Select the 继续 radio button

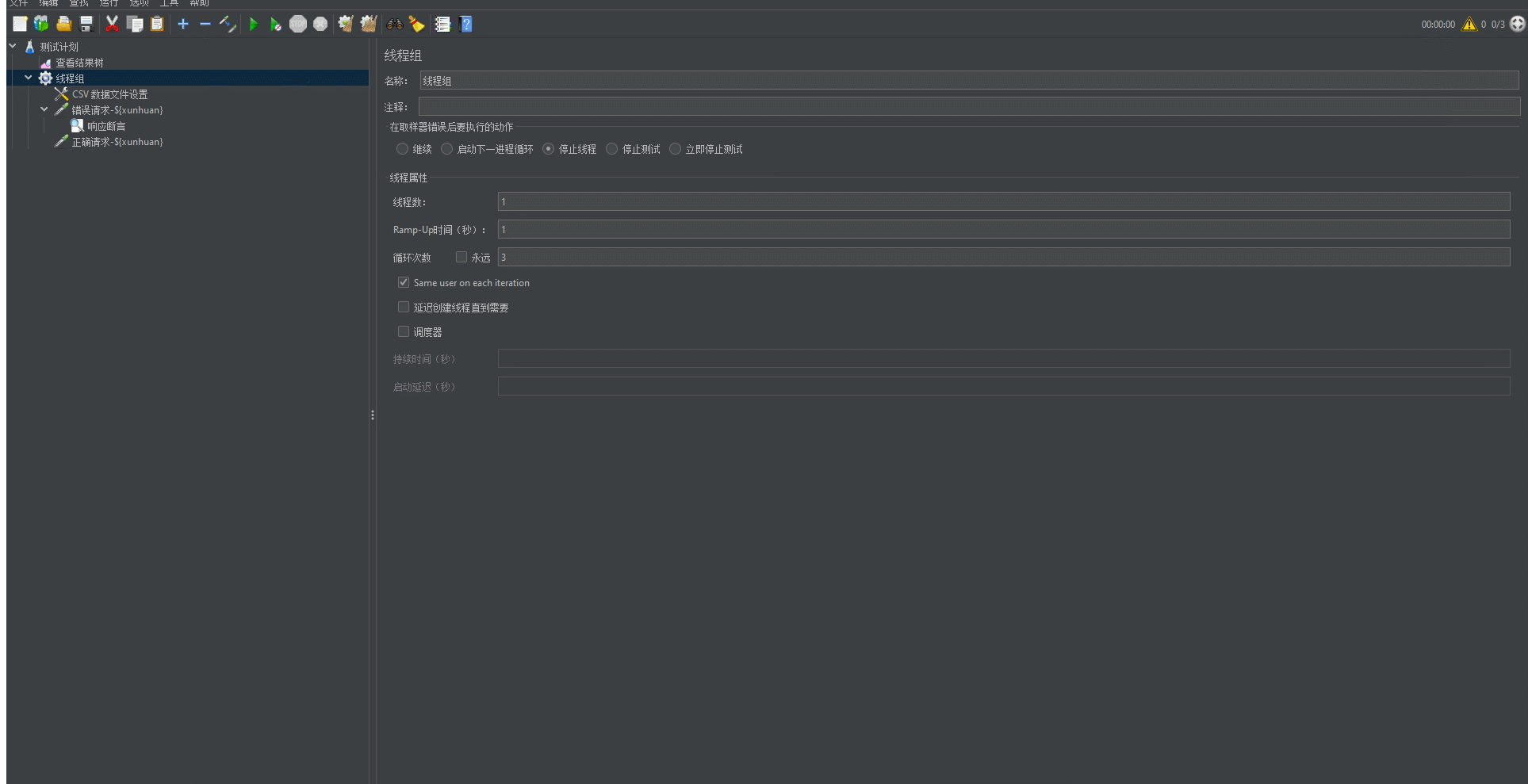pyautogui.click(x=403, y=149)
